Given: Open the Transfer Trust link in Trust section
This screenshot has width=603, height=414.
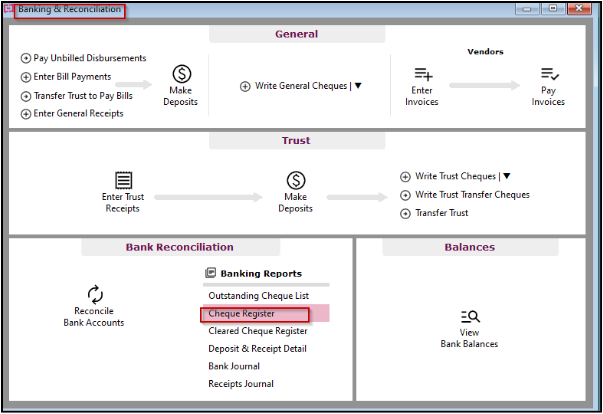Looking at the screenshot, I should (x=442, y=213).
